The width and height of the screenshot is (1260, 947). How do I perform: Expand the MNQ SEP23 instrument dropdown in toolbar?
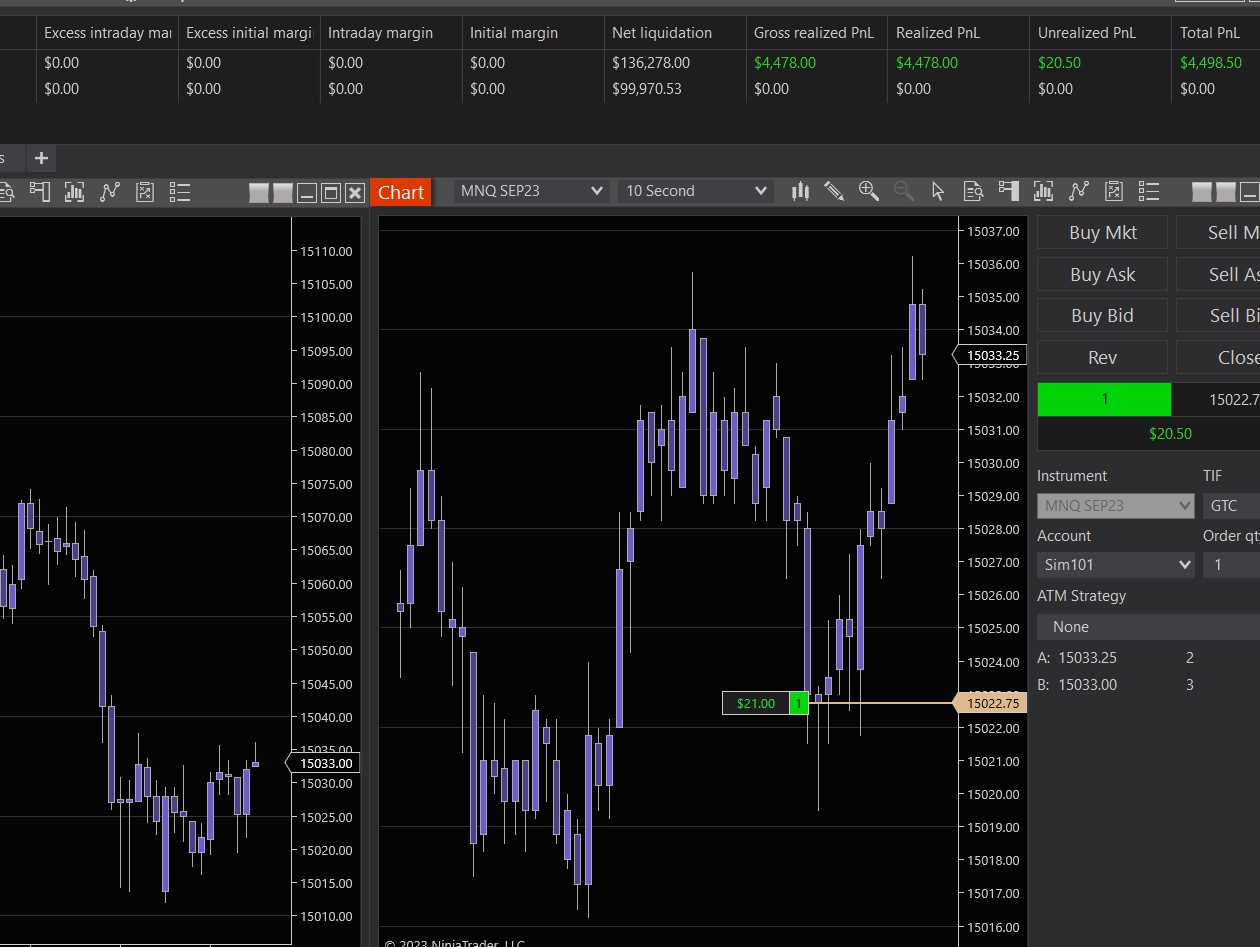(531, 191)
